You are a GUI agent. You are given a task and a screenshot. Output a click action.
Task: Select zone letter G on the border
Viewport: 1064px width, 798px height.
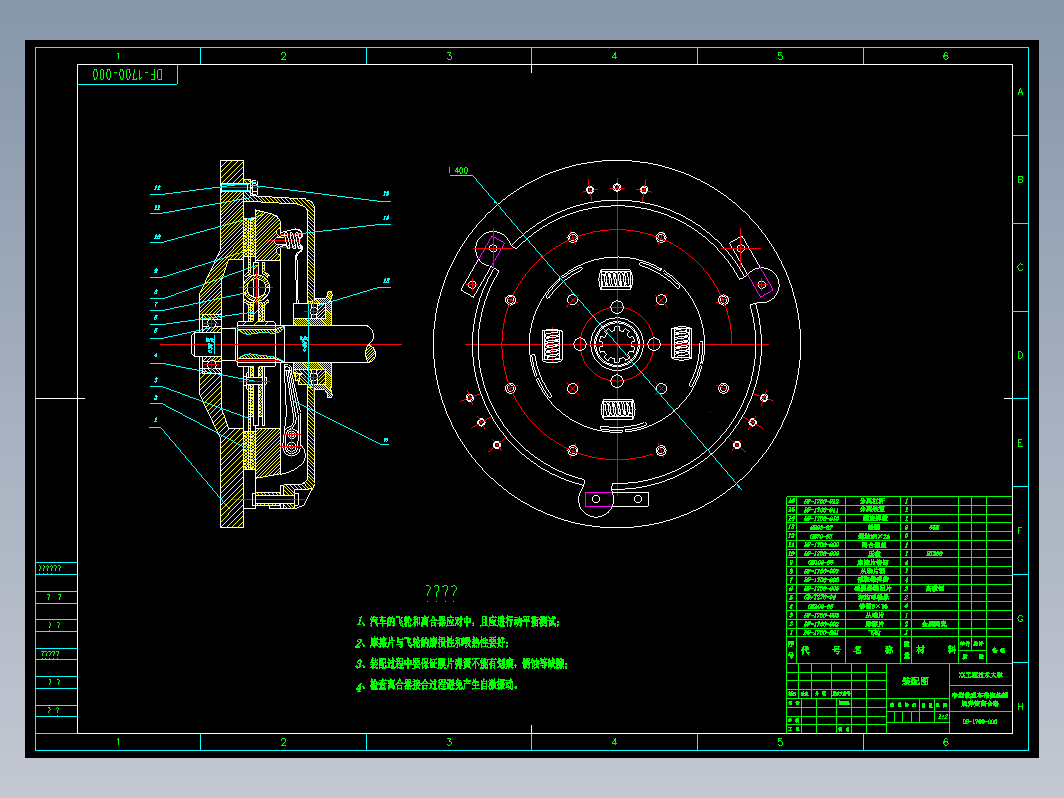pyautogui.click(x=1020, y=618)
